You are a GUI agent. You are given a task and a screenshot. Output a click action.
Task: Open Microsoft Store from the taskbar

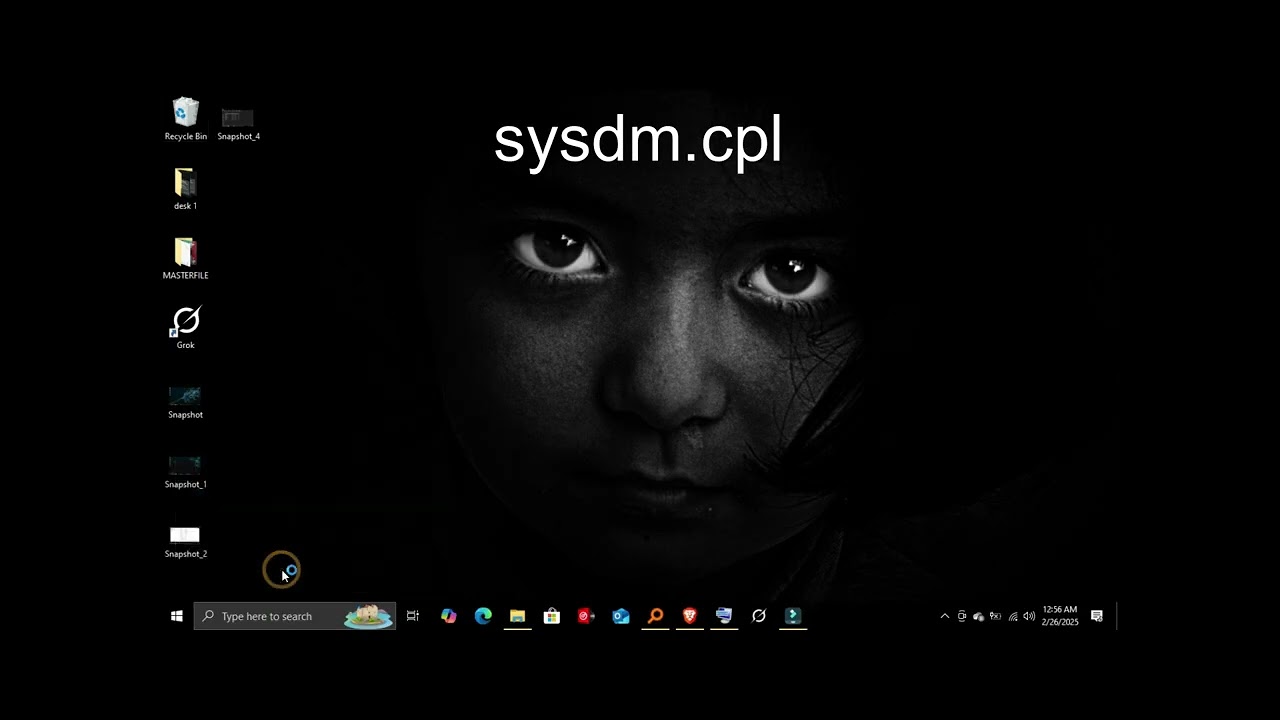552,616
